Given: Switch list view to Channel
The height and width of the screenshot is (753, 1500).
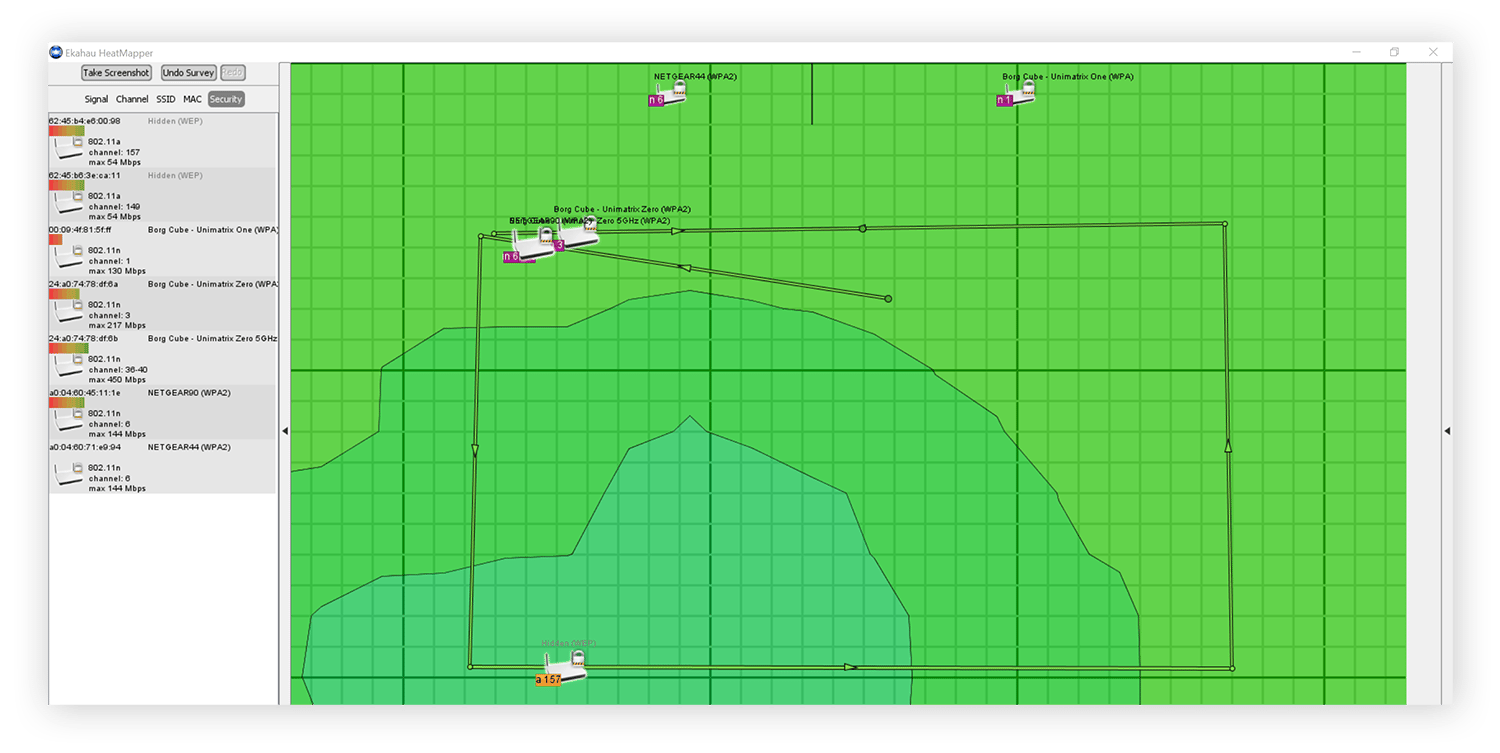Looking at the screenshot, I should point(132,99).
